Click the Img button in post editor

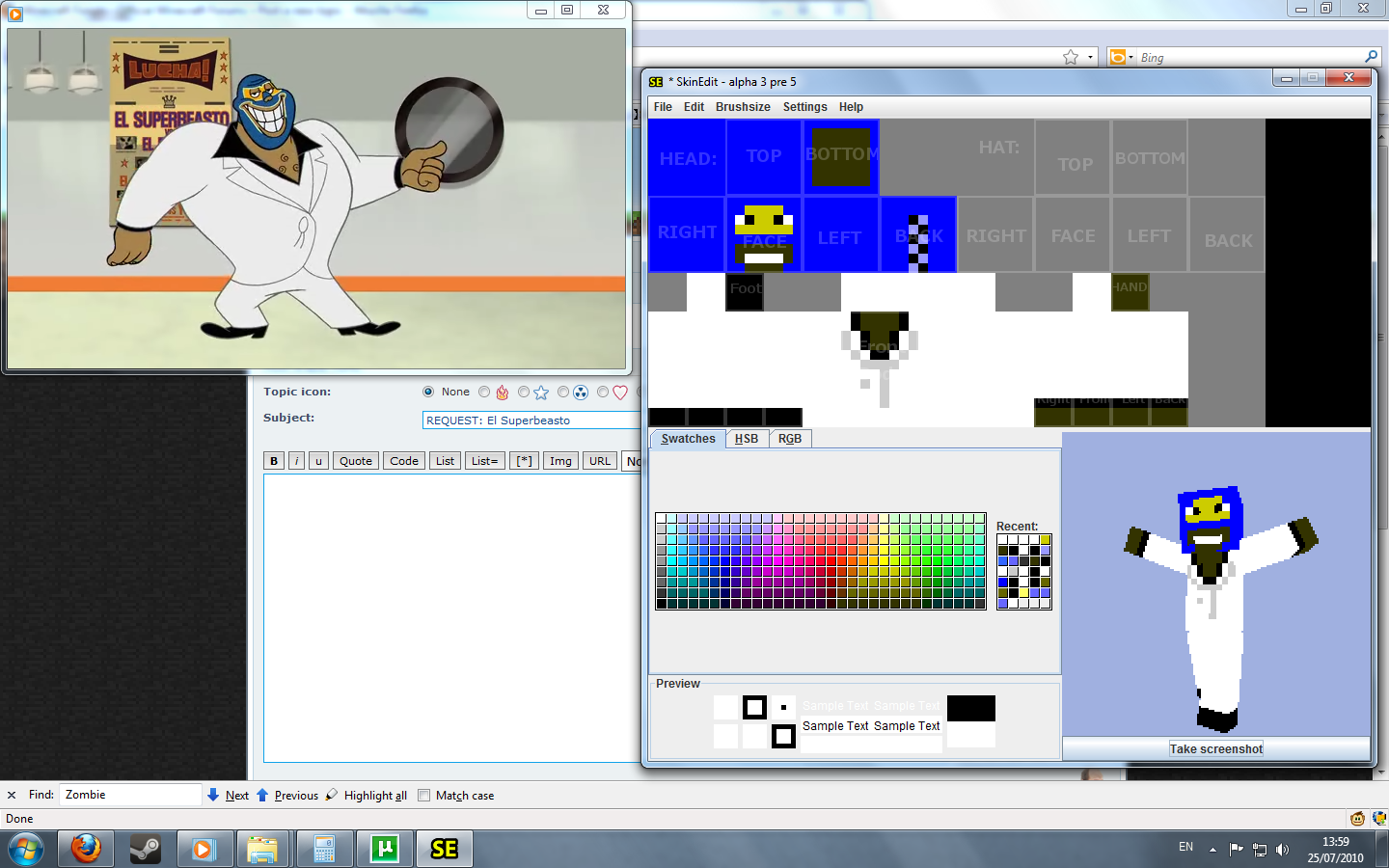click(560, 461)
